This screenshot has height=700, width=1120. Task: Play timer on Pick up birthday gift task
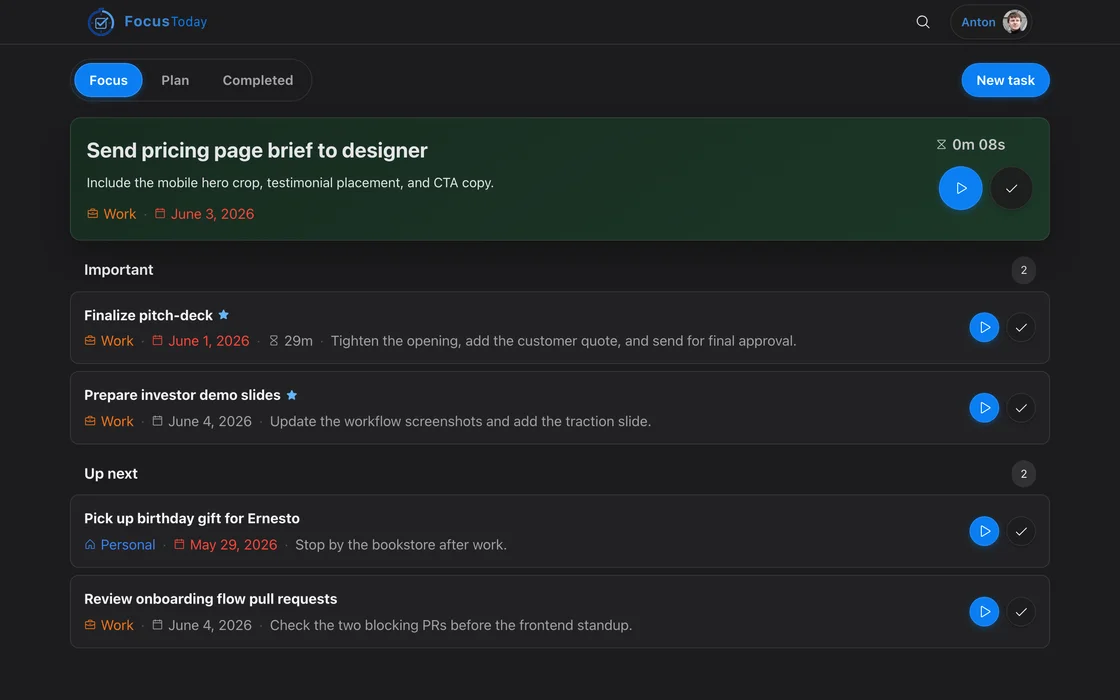[984, 531]
